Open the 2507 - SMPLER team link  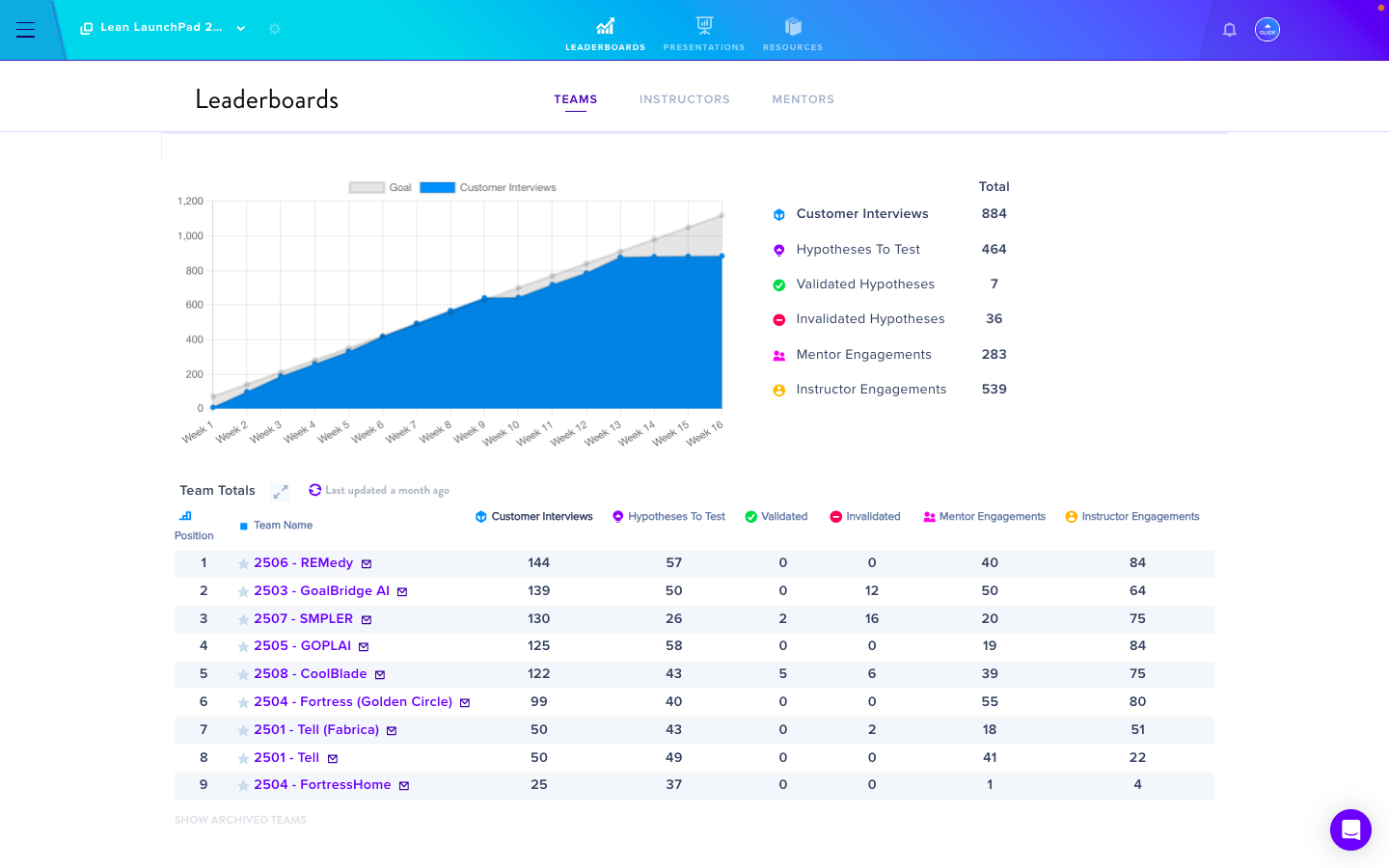pos(304,619)
